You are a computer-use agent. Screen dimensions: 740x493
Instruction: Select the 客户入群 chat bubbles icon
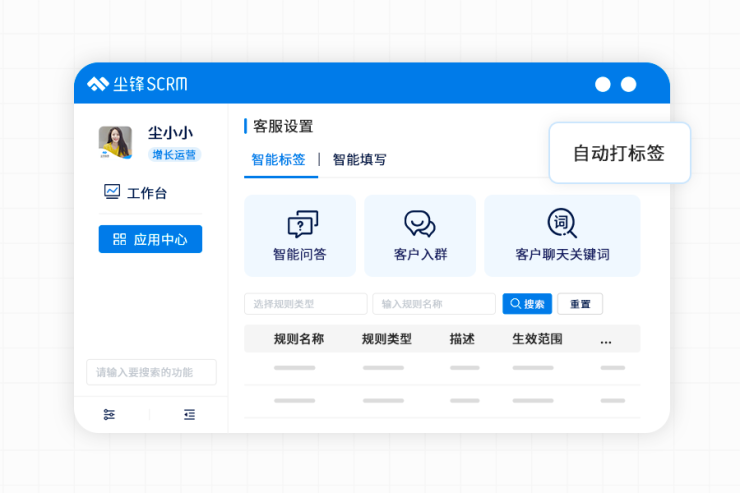pyautogui.click(x=420, y=223)
